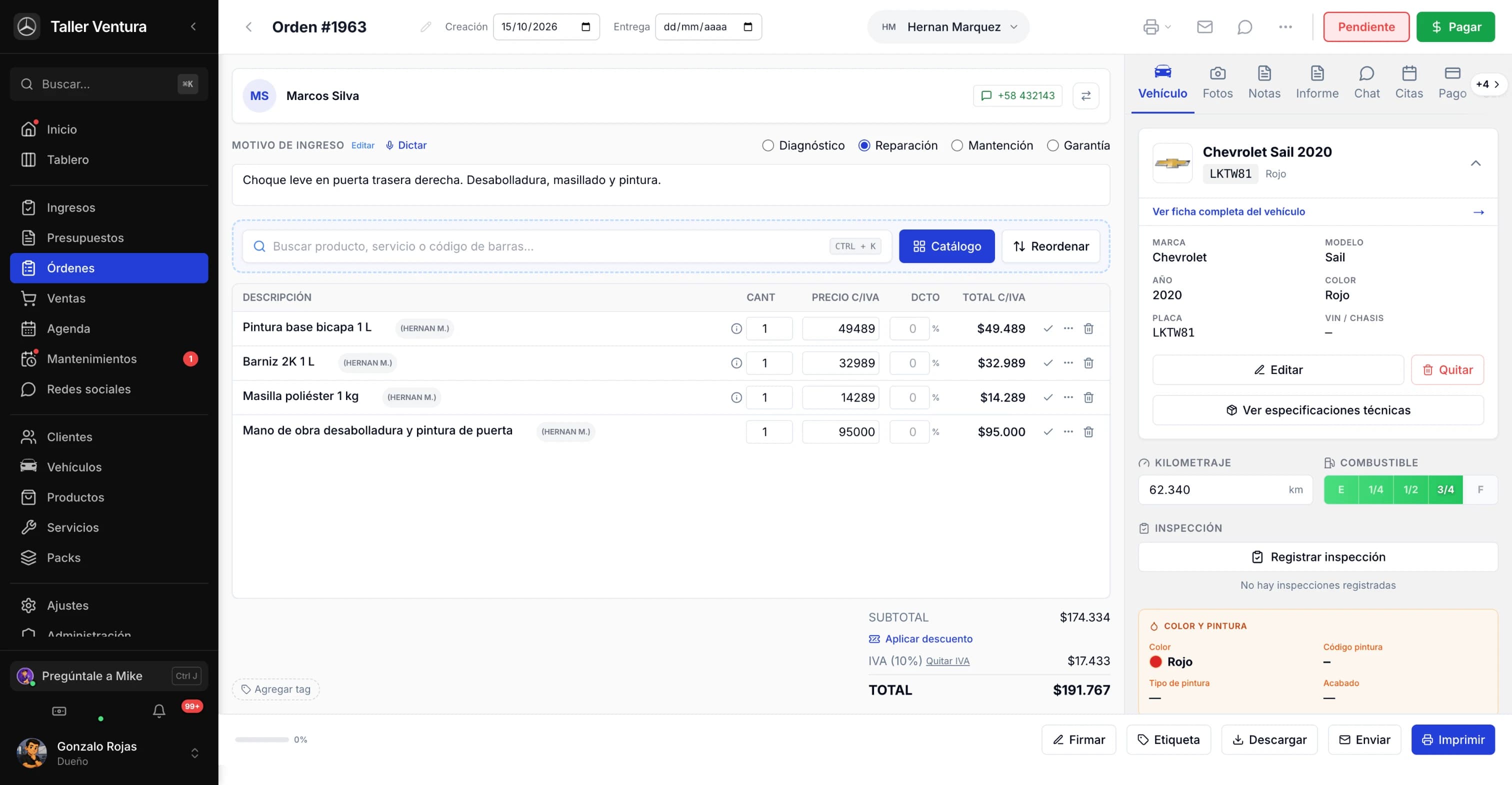
Task: Open the three-dot more options in header
Action: click(1285, 27)
